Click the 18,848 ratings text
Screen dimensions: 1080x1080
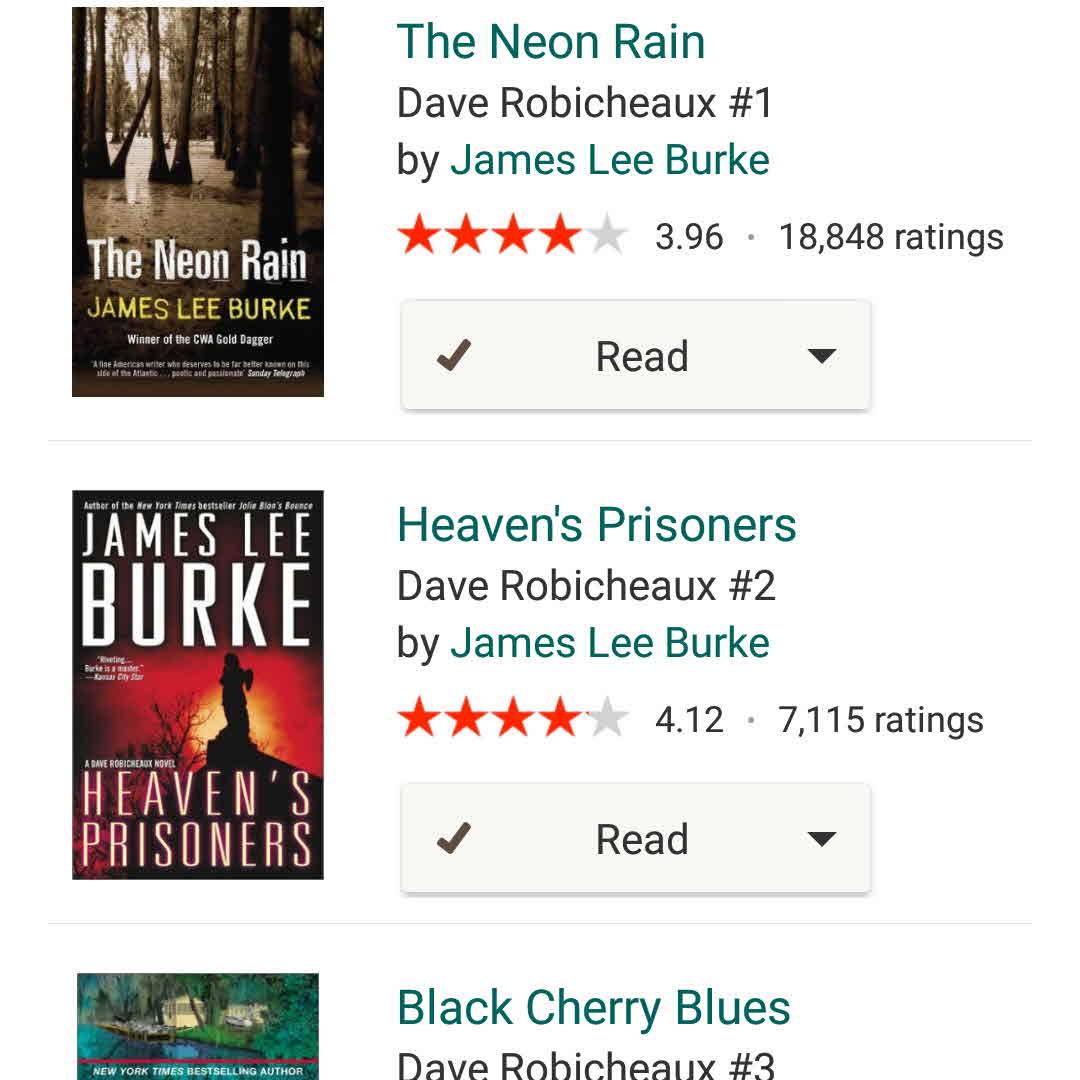[x=891, y=237]
